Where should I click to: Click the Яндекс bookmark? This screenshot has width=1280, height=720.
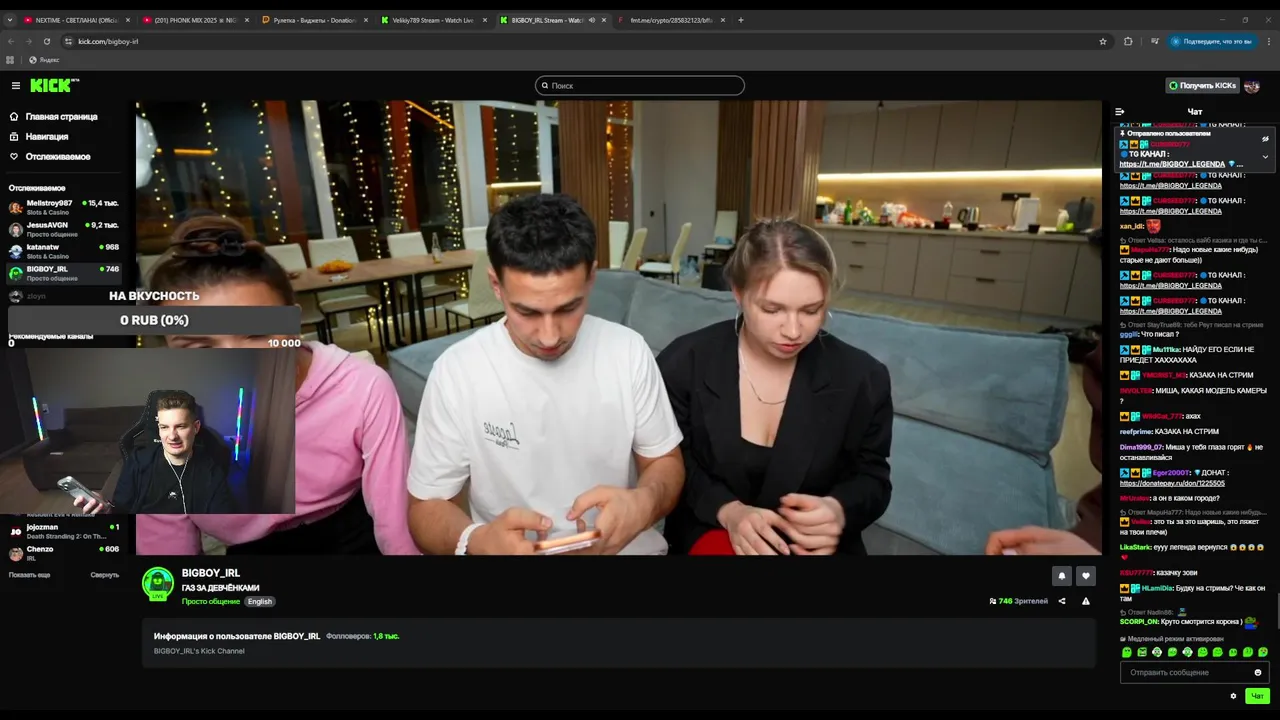coord(45,60)
